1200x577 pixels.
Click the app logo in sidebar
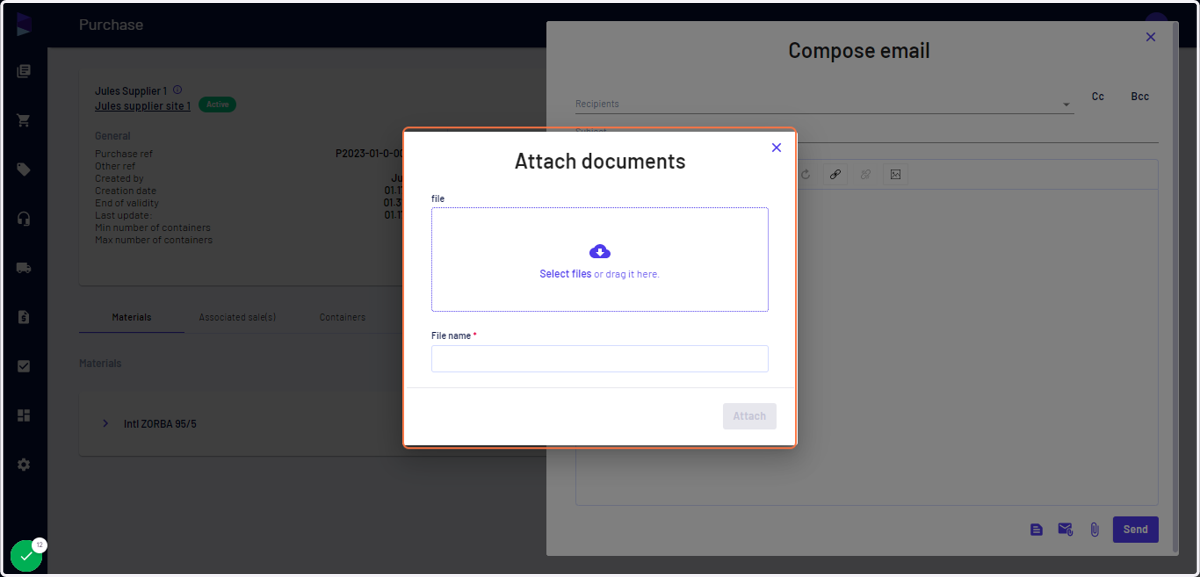coord(24,24)
